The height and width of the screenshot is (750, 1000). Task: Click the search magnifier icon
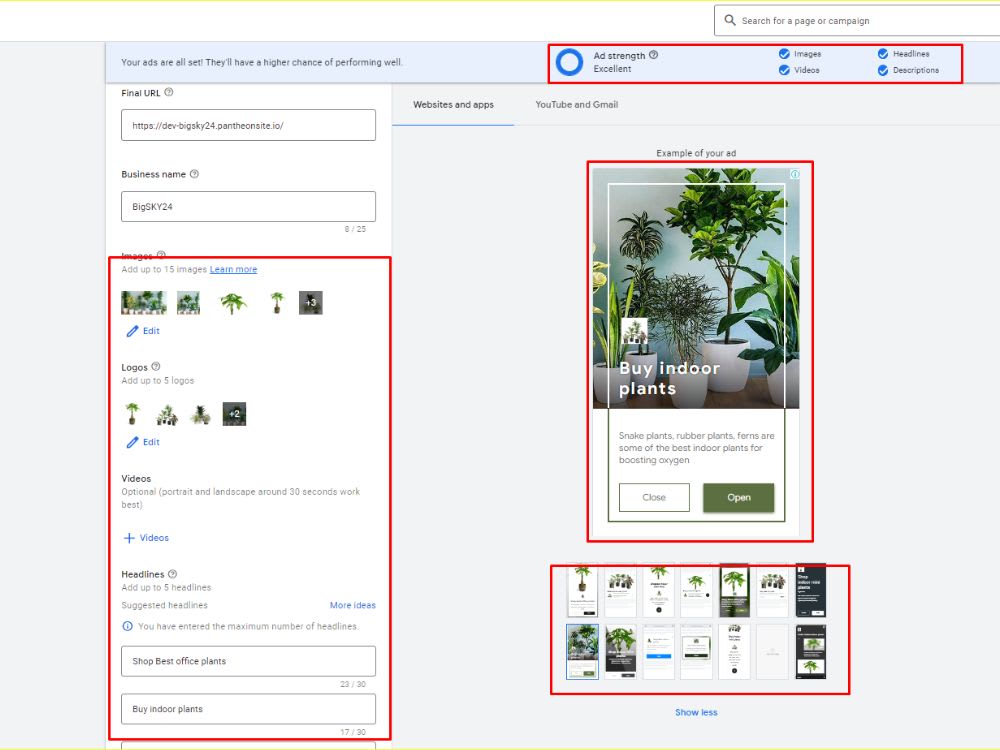click(x=730, y=20)
